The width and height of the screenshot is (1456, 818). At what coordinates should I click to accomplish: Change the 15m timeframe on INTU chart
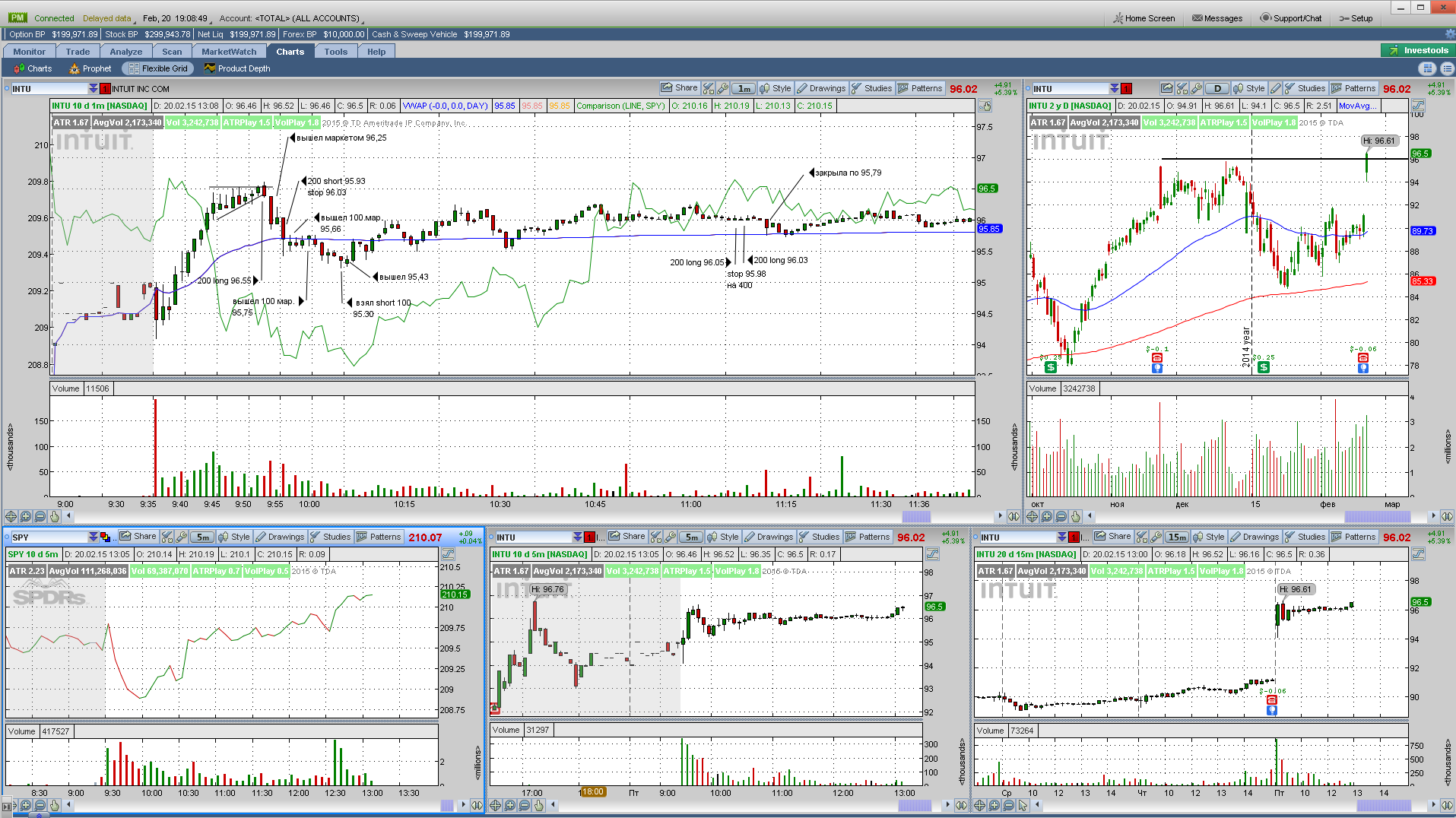click(1177, 537)
